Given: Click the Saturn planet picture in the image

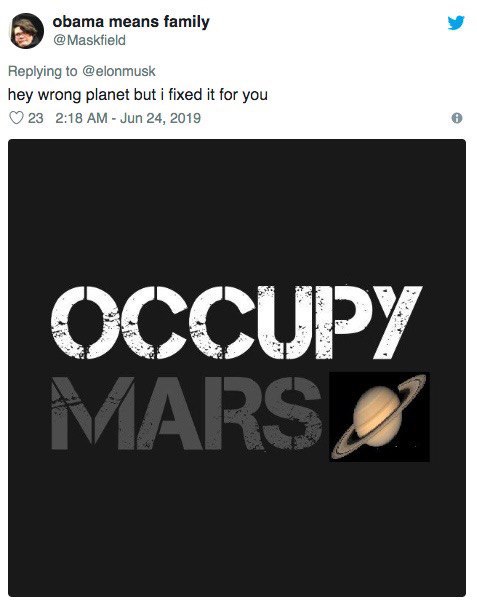Looking at the screenshot, I should (379, 417).
